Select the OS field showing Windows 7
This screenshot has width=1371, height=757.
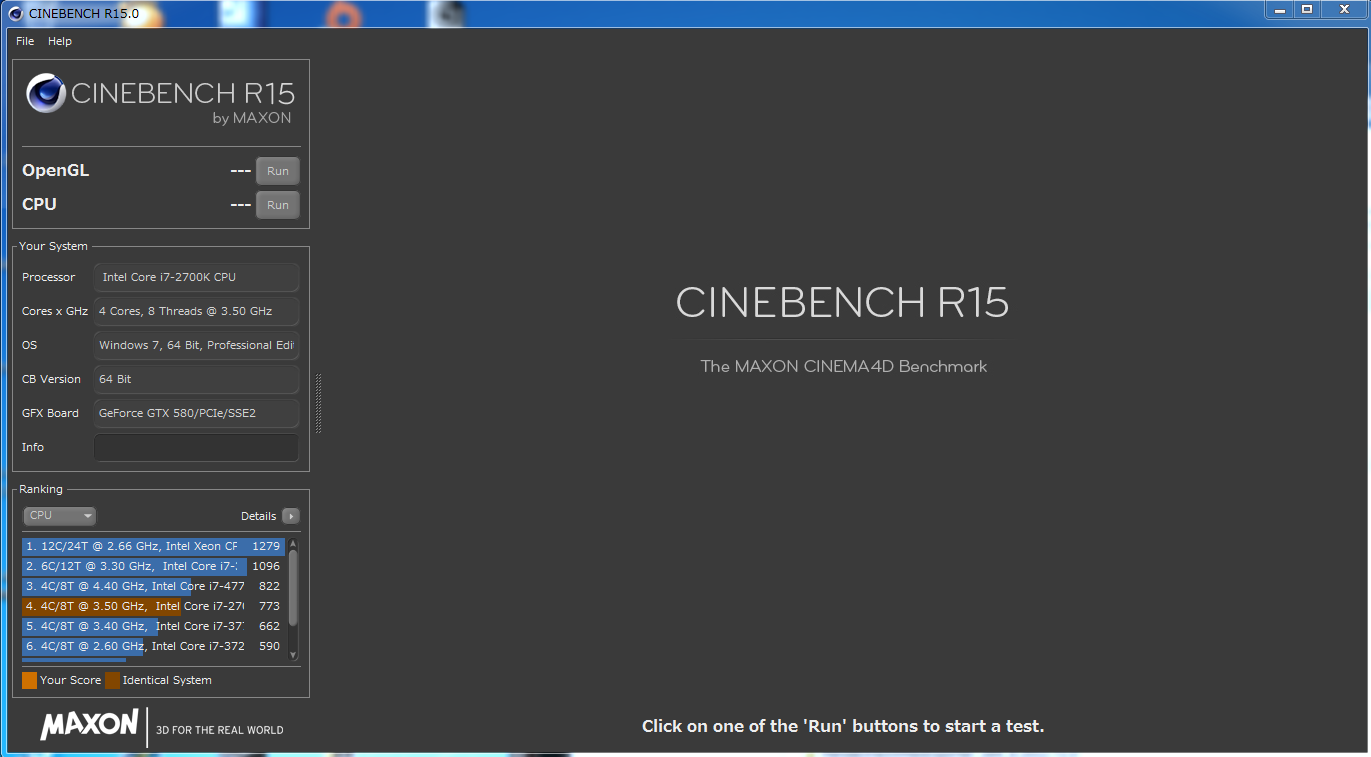pos(197,345)
